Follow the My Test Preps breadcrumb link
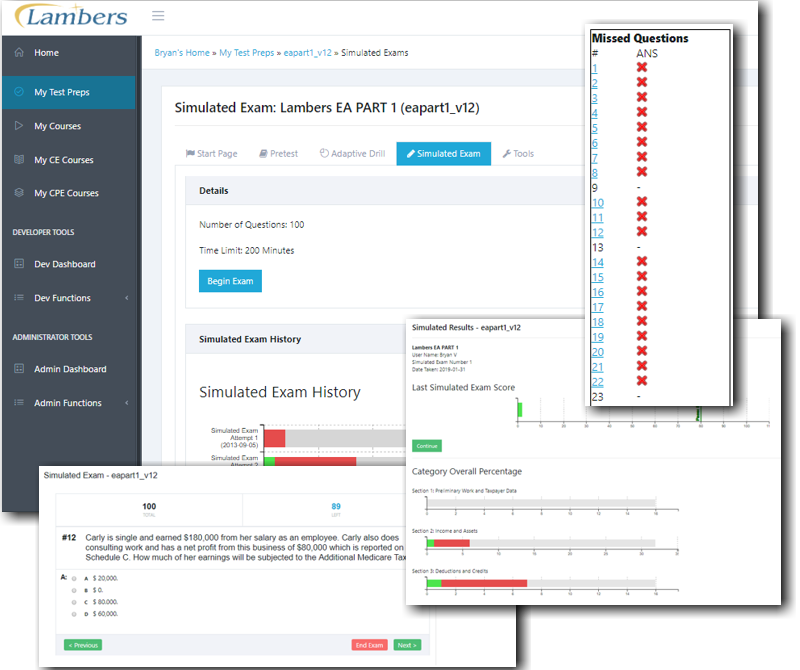800x670 pixels. (246, 53)
